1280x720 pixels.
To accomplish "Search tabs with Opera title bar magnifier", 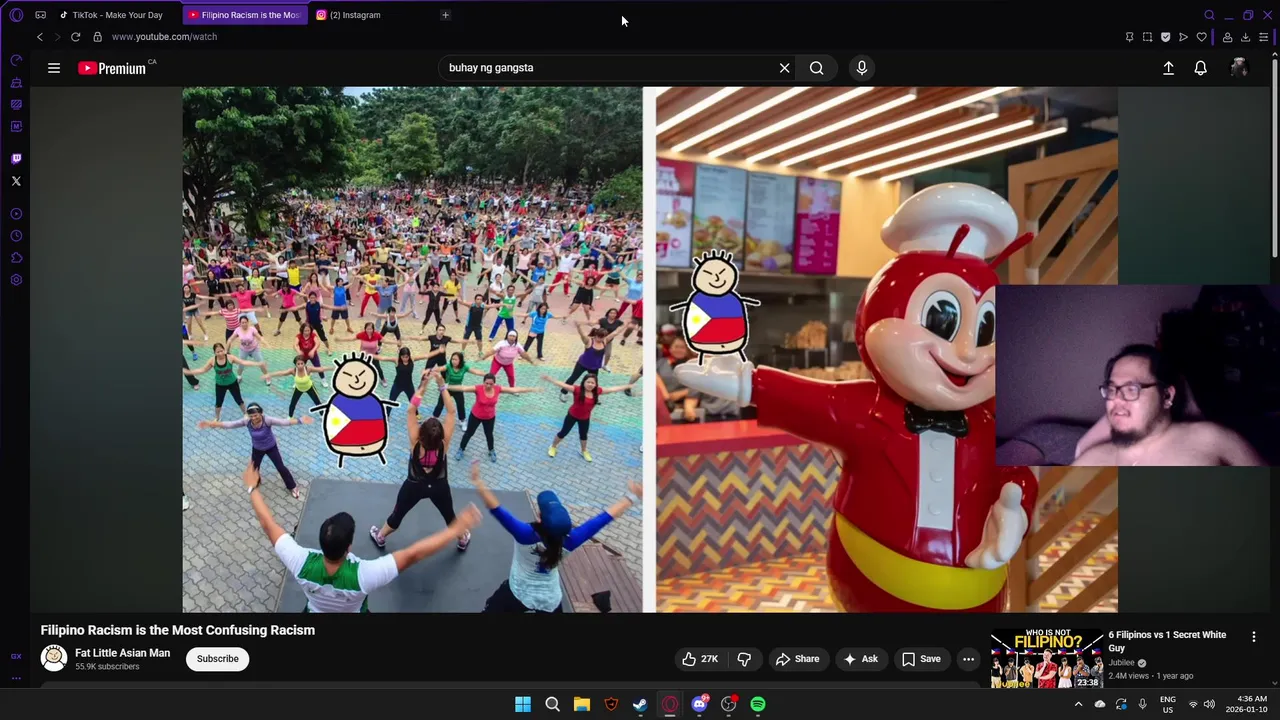I will point(1209,15).
